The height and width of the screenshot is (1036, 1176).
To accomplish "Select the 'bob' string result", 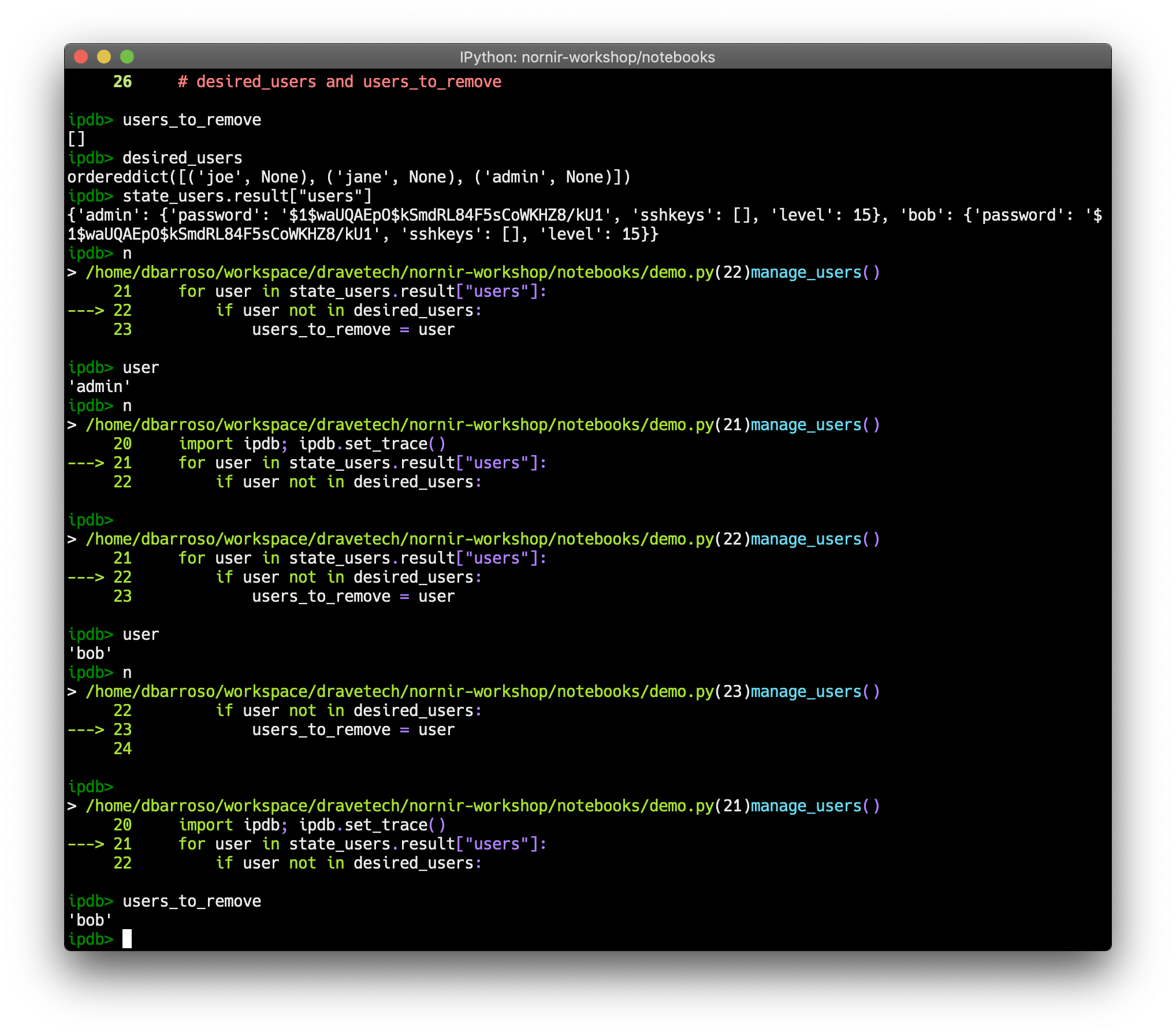I will (90, 653).
